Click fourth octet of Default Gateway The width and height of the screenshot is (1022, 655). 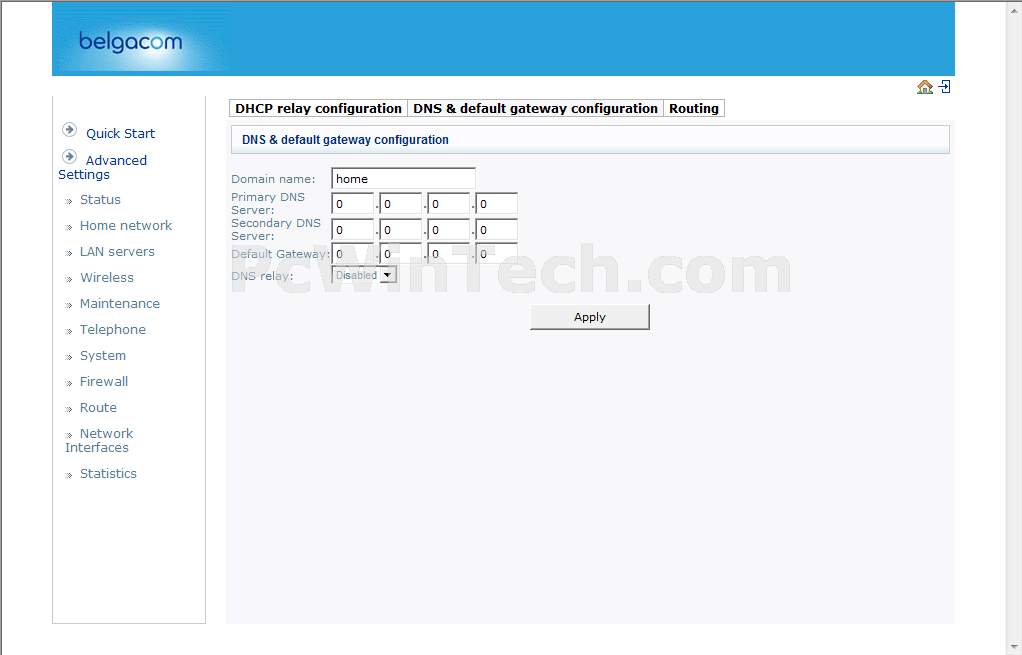coord(497,254)
